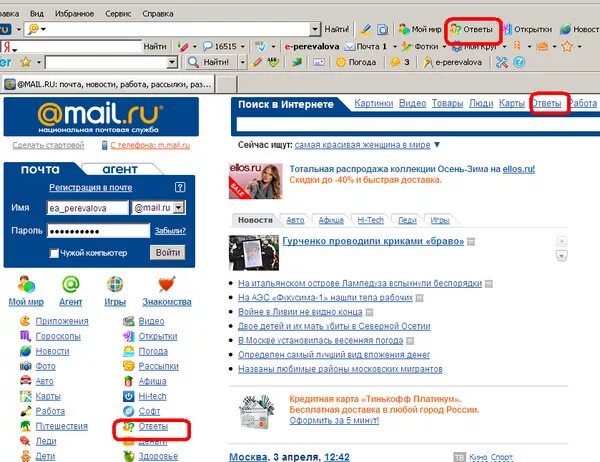Open Новости globe icon in top toolbar
Image resolution: width=600 pixels, height=462 pixels.
pyautogui.click(x=565, y=29)
